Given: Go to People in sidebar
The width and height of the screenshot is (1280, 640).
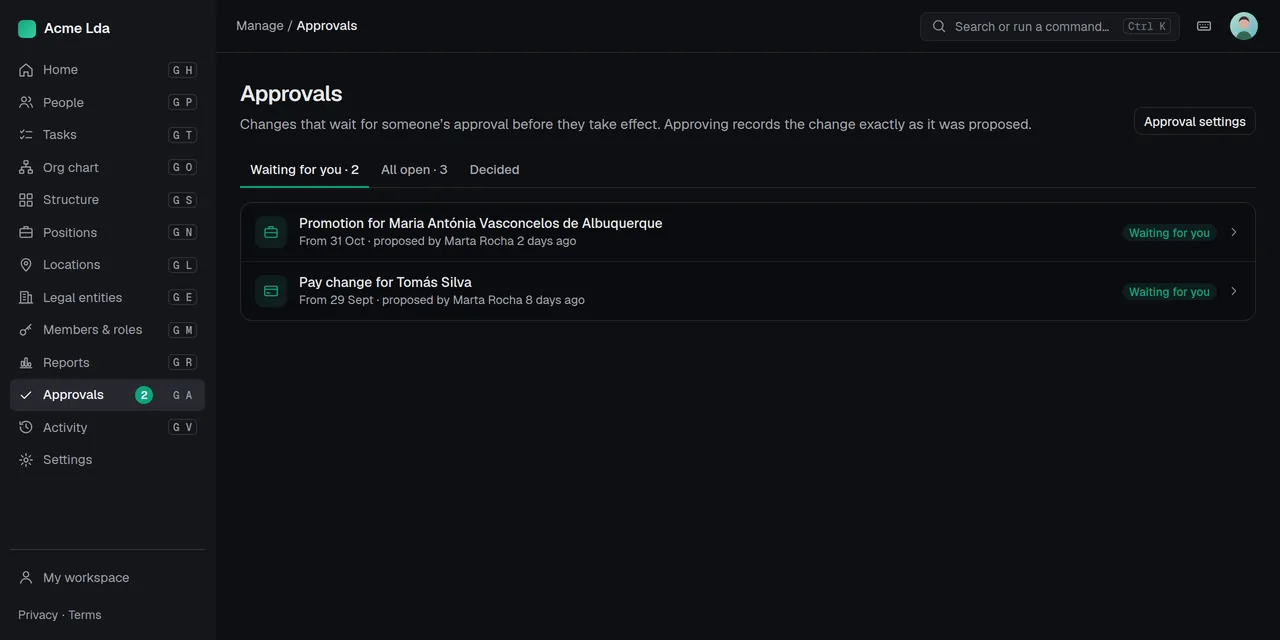Looking at the screenshot, I should tap(107, 102).
